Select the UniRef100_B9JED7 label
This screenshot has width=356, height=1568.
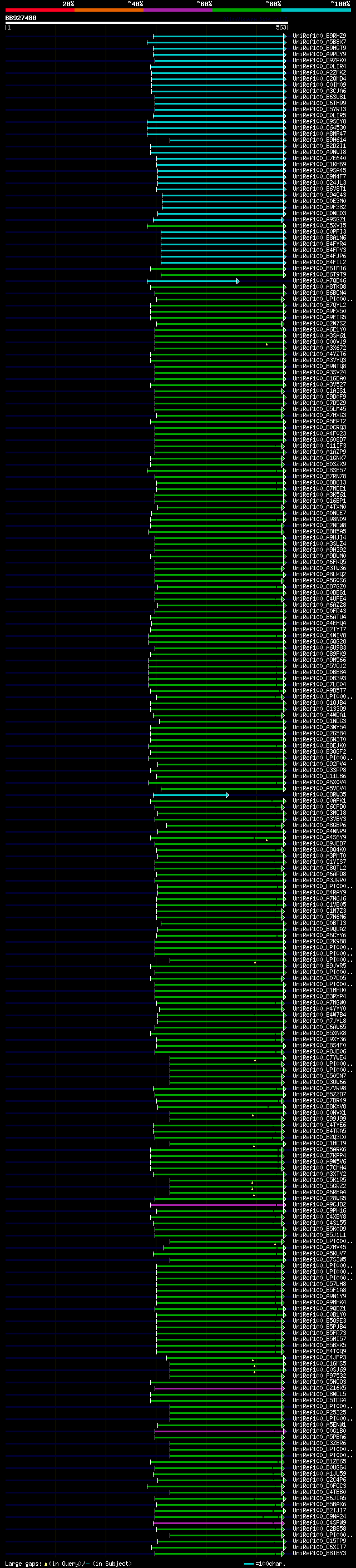pyautogui.click(x=319, y=844)
